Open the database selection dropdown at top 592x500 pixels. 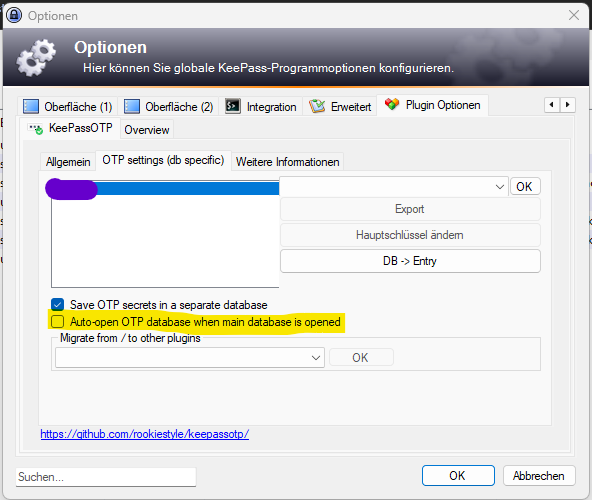click(394, 187)
